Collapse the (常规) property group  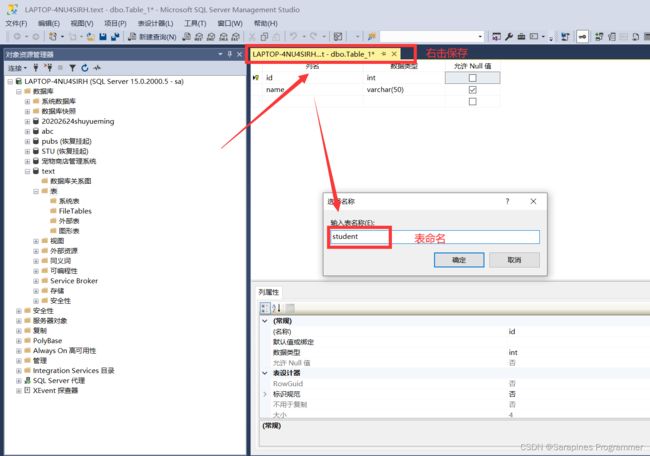[265, 321]
